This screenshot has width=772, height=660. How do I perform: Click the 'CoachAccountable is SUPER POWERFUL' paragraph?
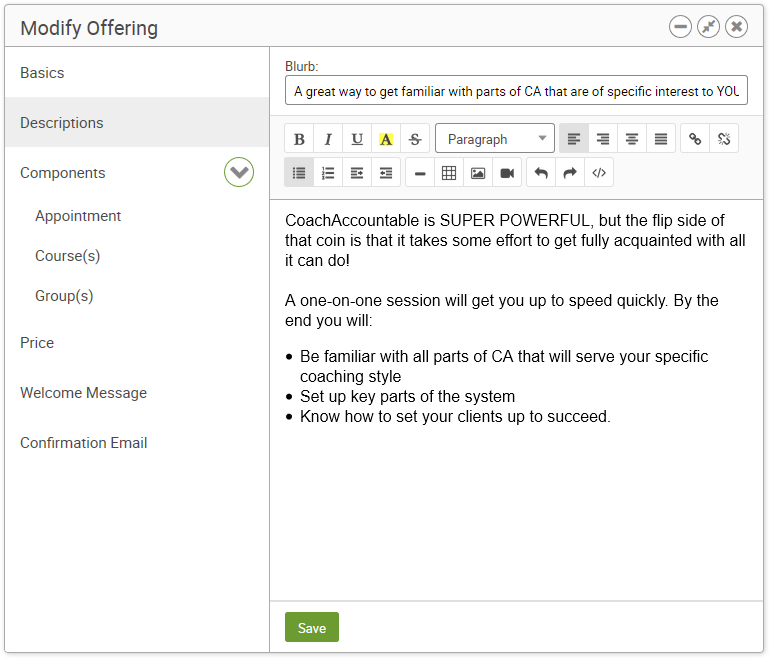[x=515, y=241]
